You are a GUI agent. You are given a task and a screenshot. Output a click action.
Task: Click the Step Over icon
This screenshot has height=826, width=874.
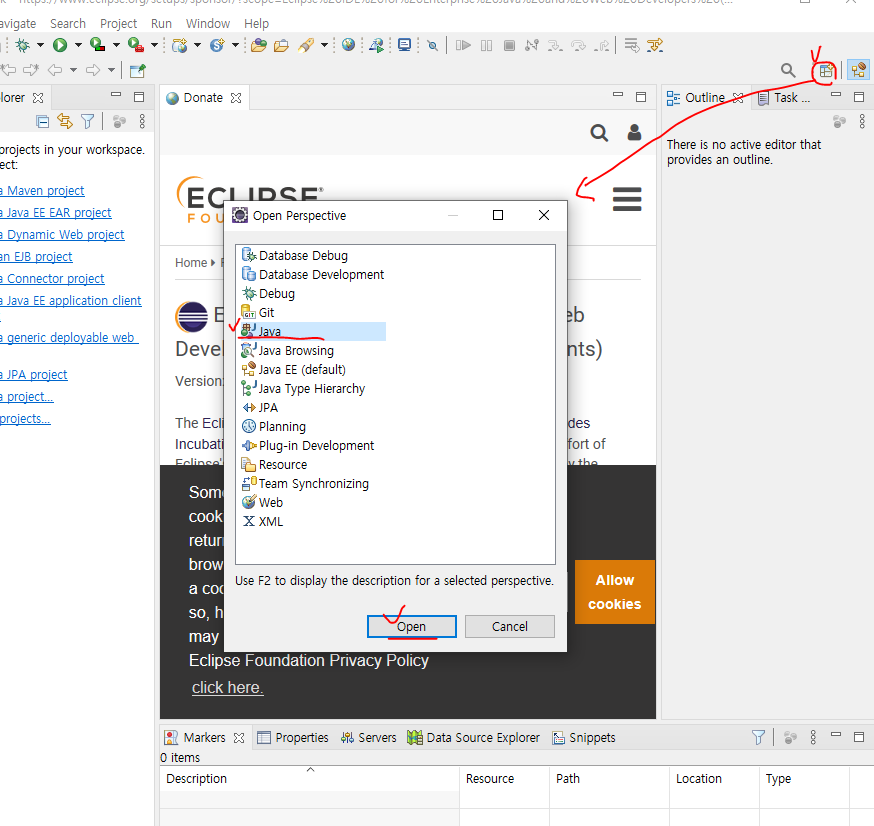579,45
